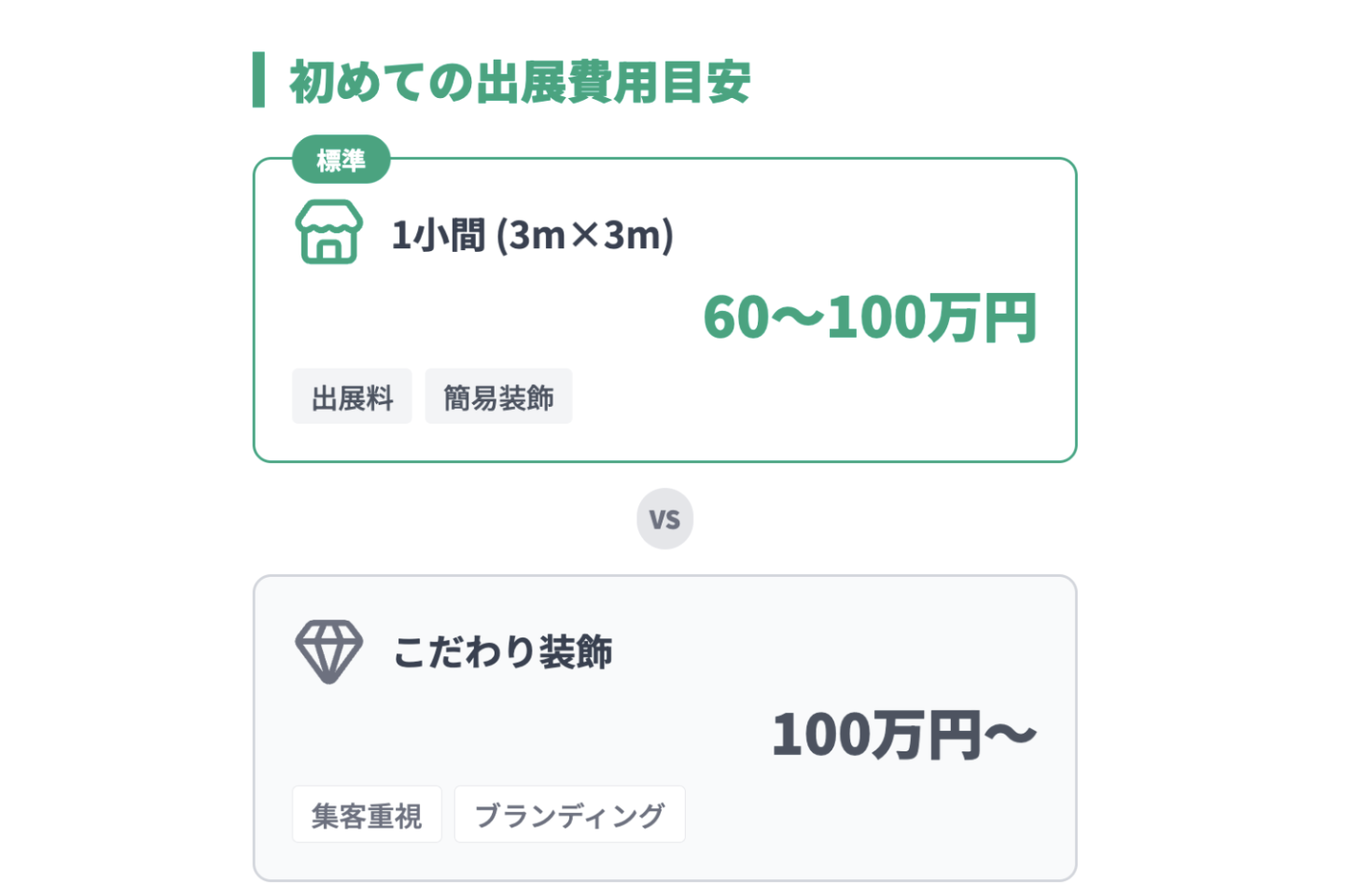Click the (3m×3m) booth dimensions text
The image size is (1355, 896).
point(584,235)
